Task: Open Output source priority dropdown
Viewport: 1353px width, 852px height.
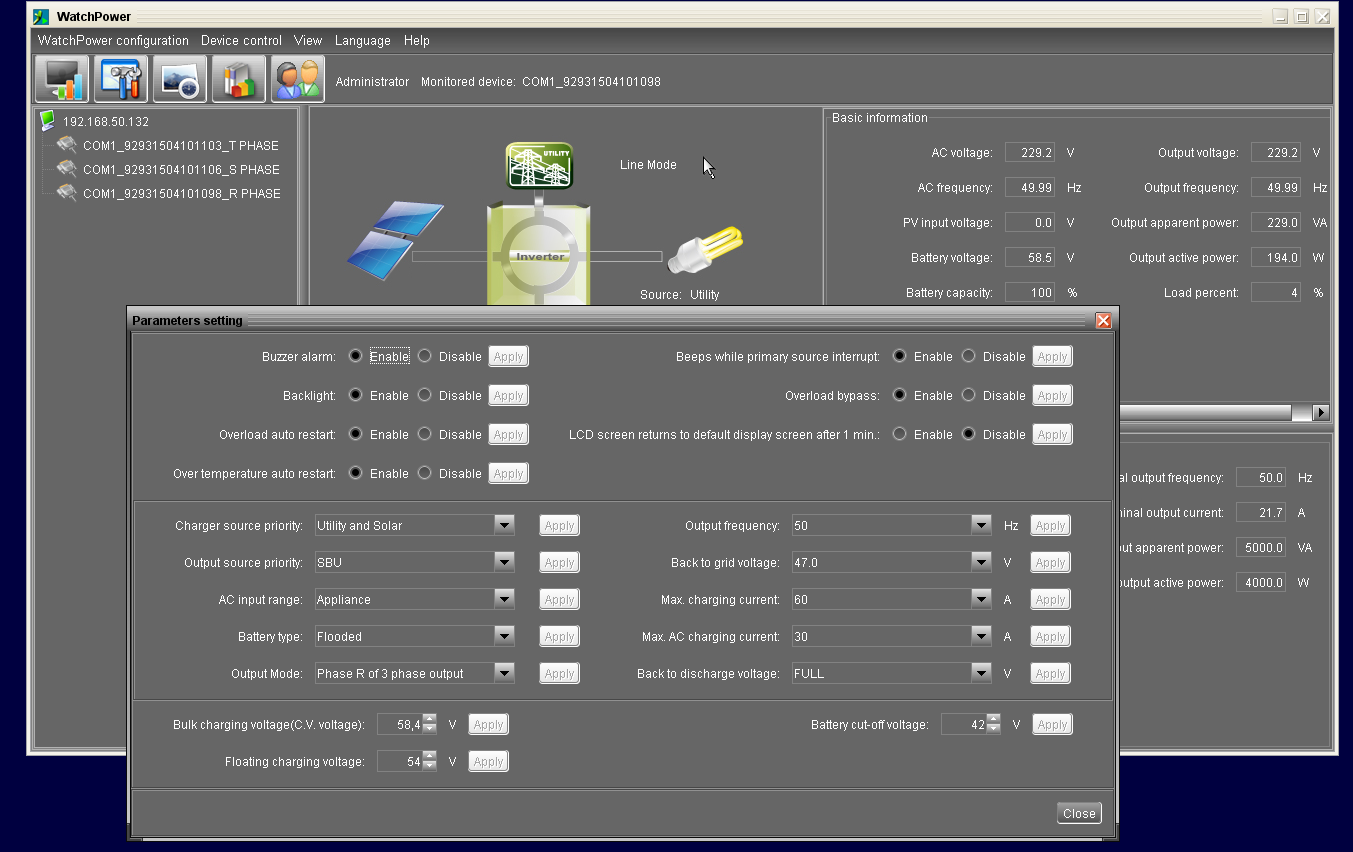Action: [504, 562]
